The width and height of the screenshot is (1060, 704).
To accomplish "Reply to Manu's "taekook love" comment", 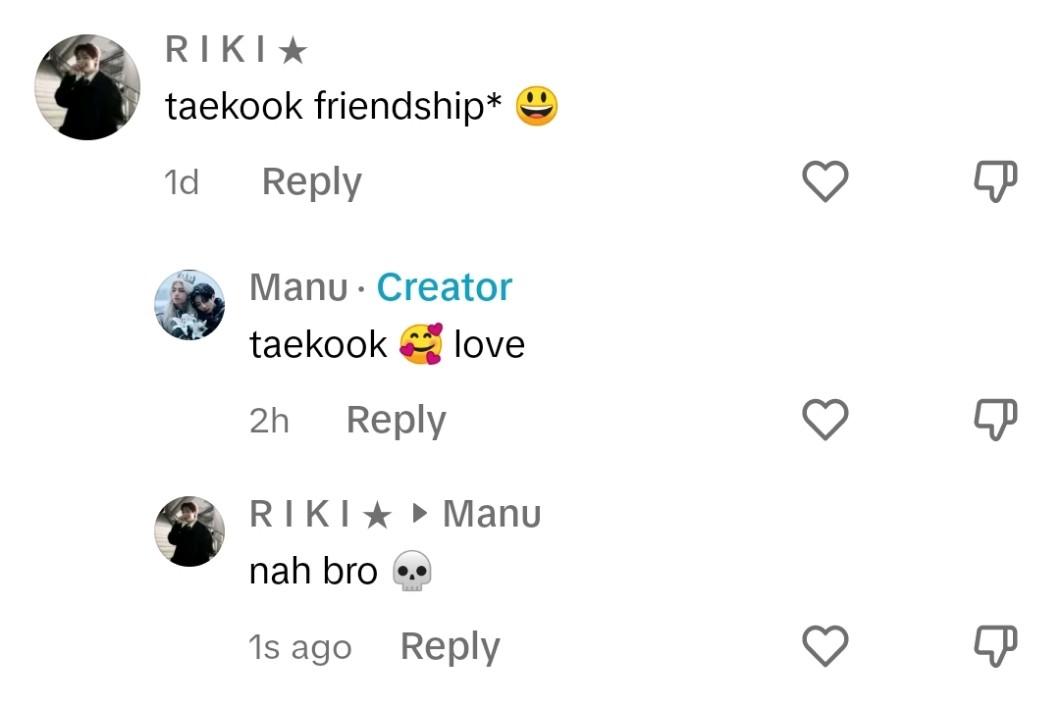I will coord(395,420).
